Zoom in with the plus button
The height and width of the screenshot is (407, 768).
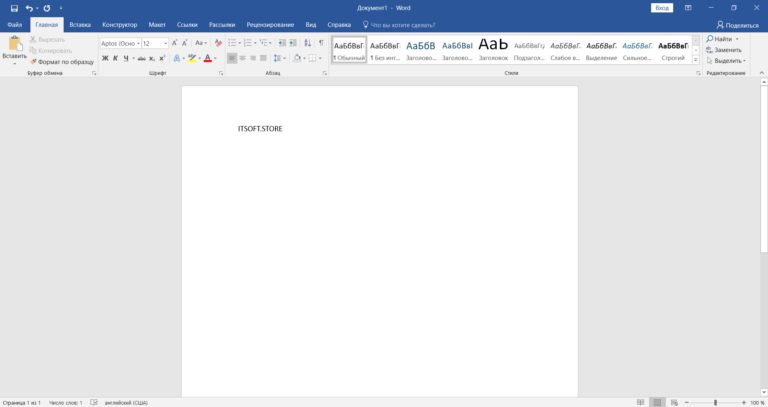[x=744, y=403]
